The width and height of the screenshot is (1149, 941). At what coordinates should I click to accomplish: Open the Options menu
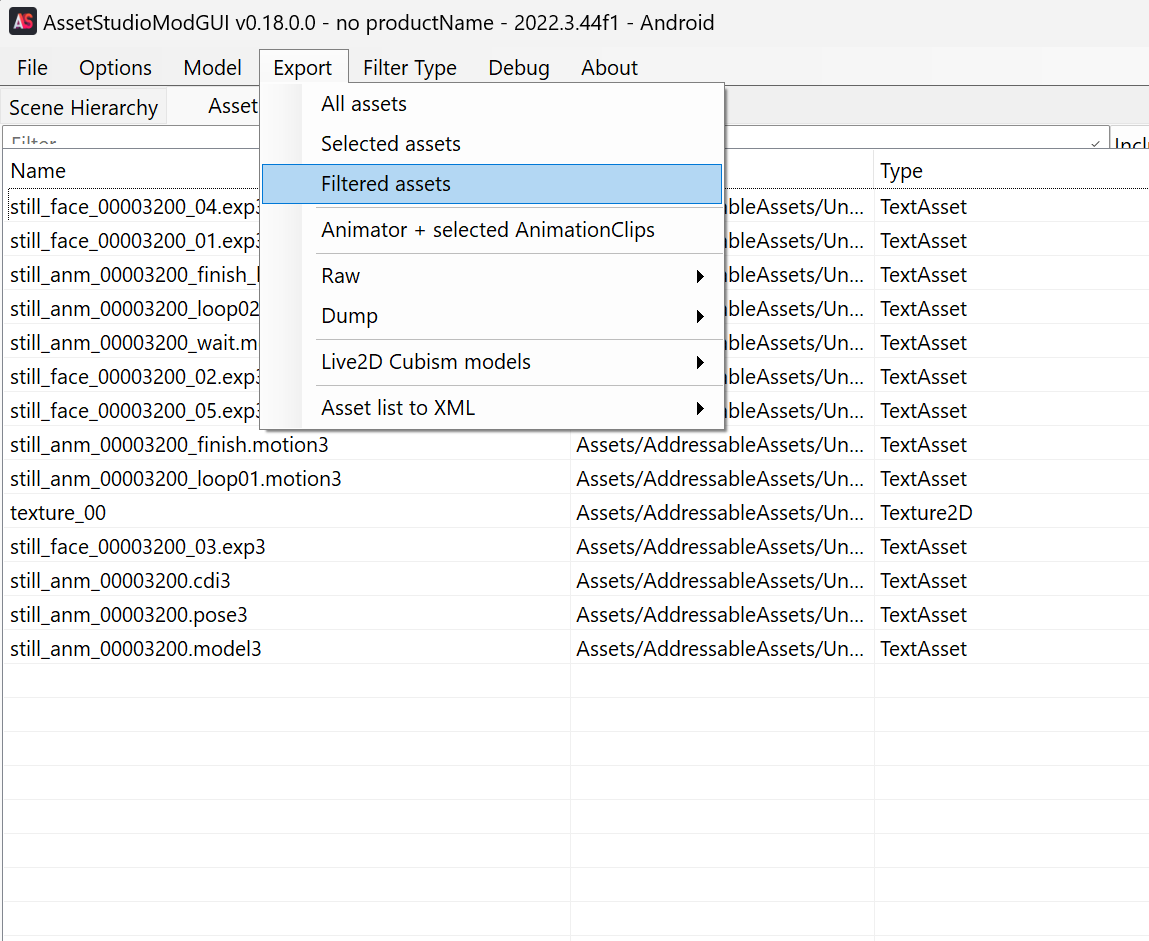[x=115, y=67]
